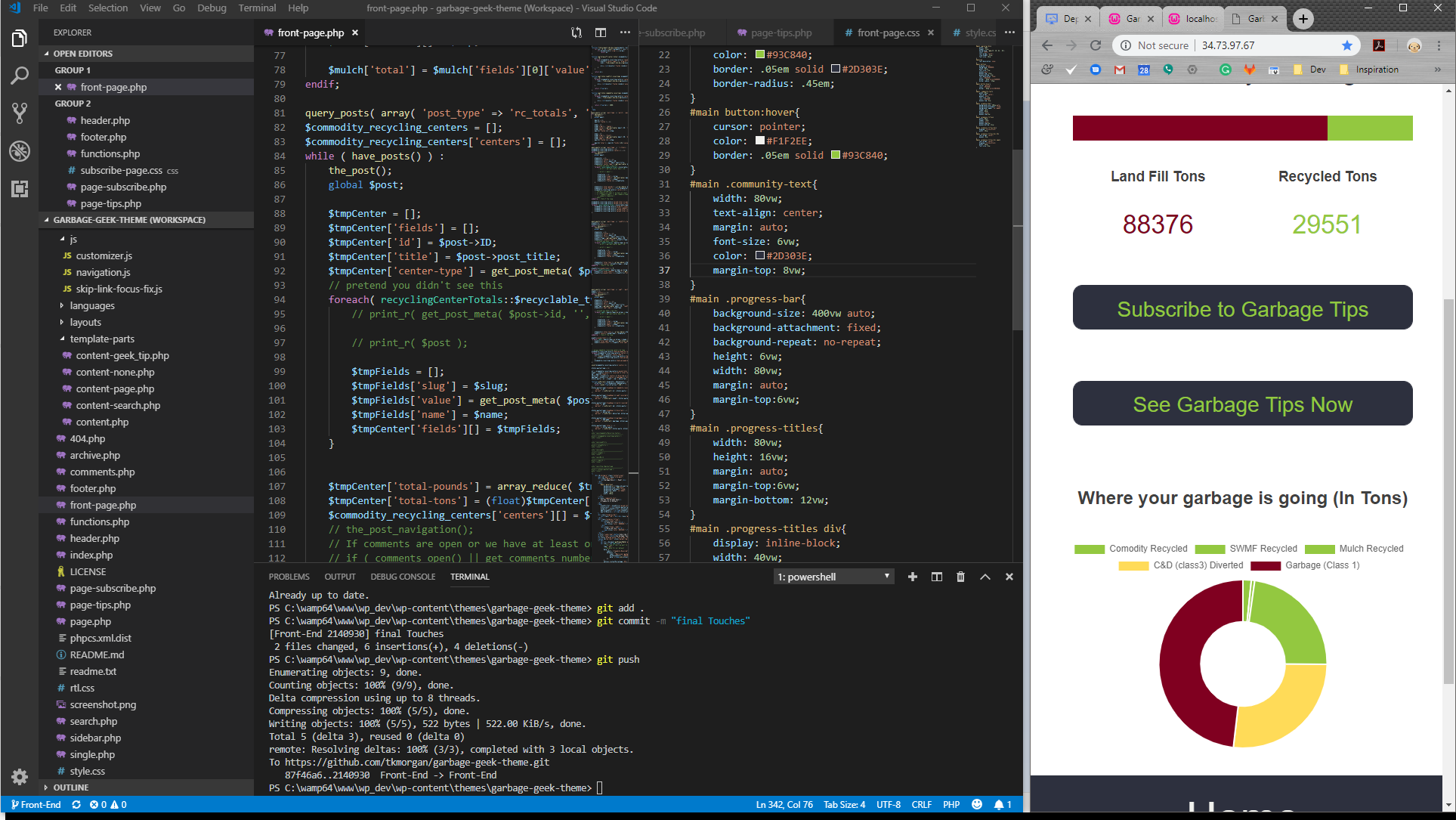The width and height of the screenshot is (1456, 820).
Task: Expand the languages folder
Action: (x=92, y=305)
